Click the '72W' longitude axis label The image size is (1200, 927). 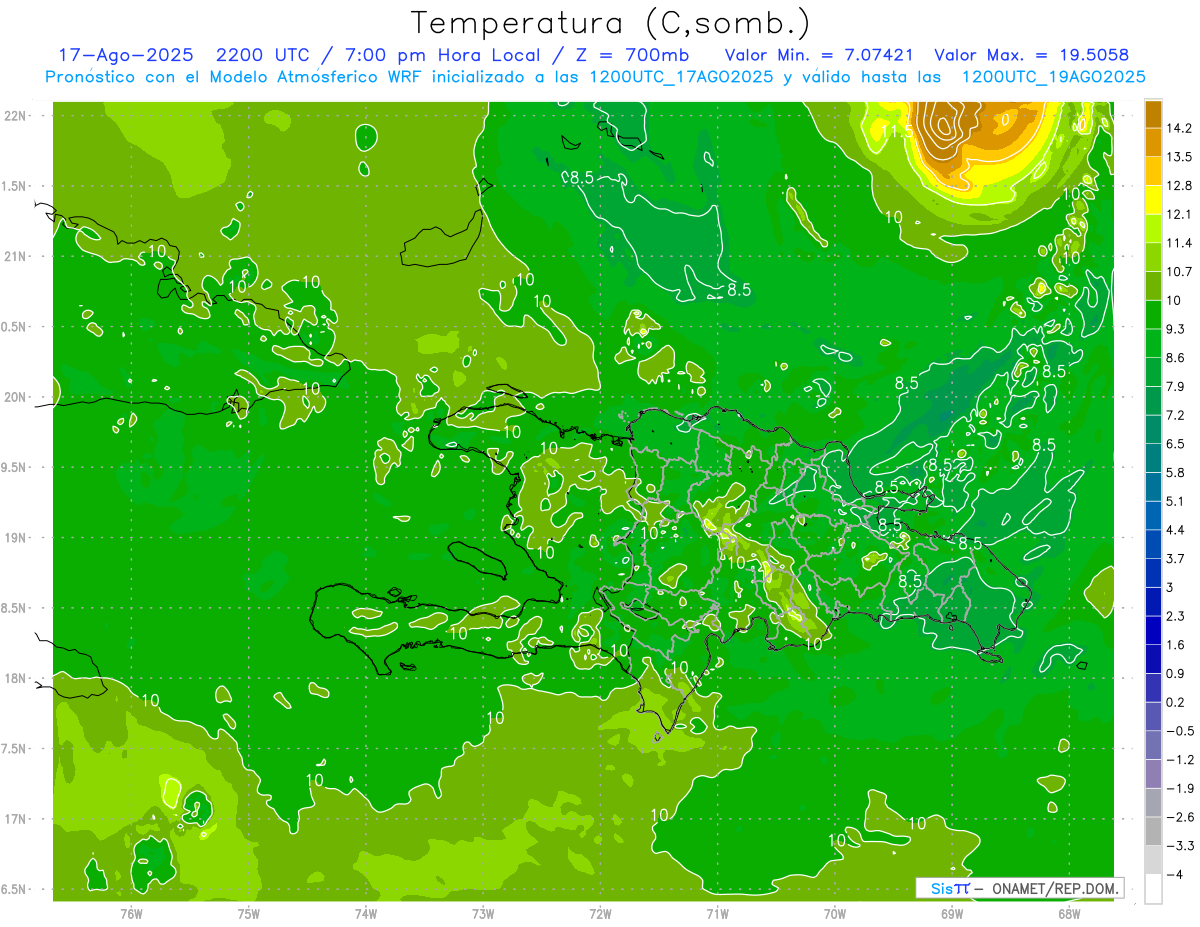[601, 912]
